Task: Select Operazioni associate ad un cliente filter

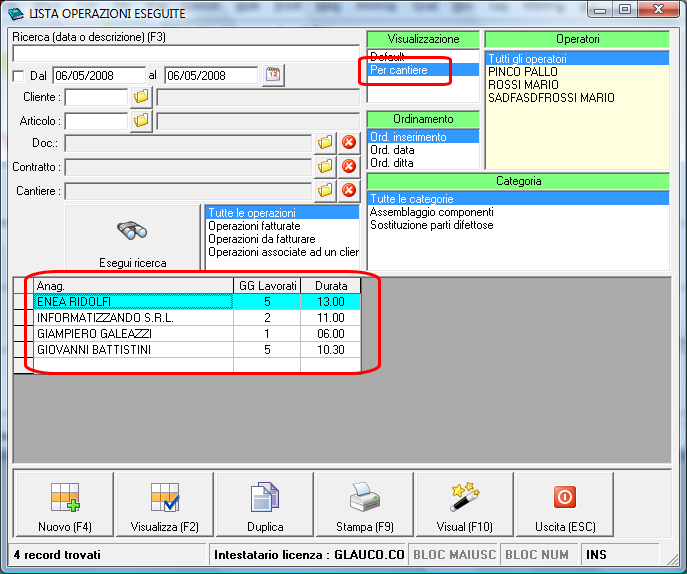Action: coord(283,252)
